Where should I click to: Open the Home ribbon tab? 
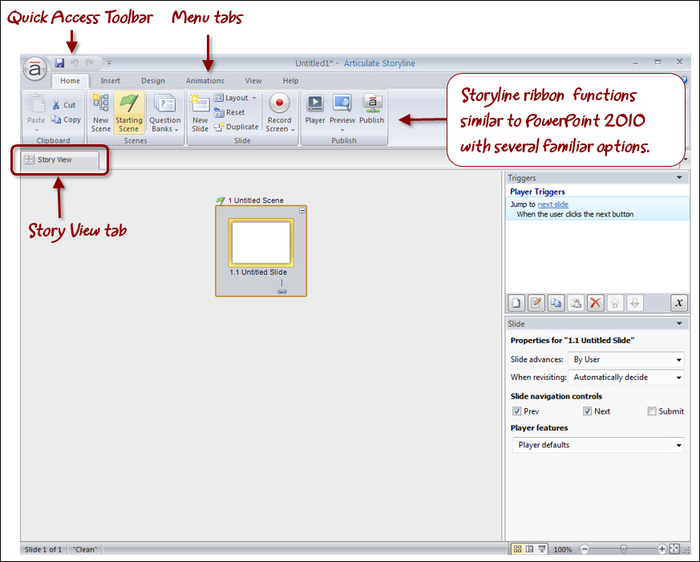tap(70, 81)
